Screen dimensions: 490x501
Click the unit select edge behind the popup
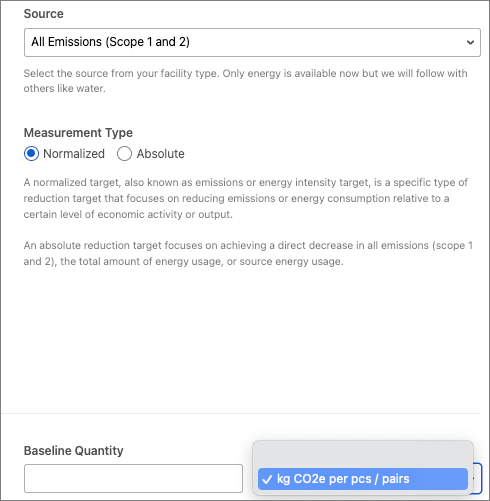pos(477,478)
